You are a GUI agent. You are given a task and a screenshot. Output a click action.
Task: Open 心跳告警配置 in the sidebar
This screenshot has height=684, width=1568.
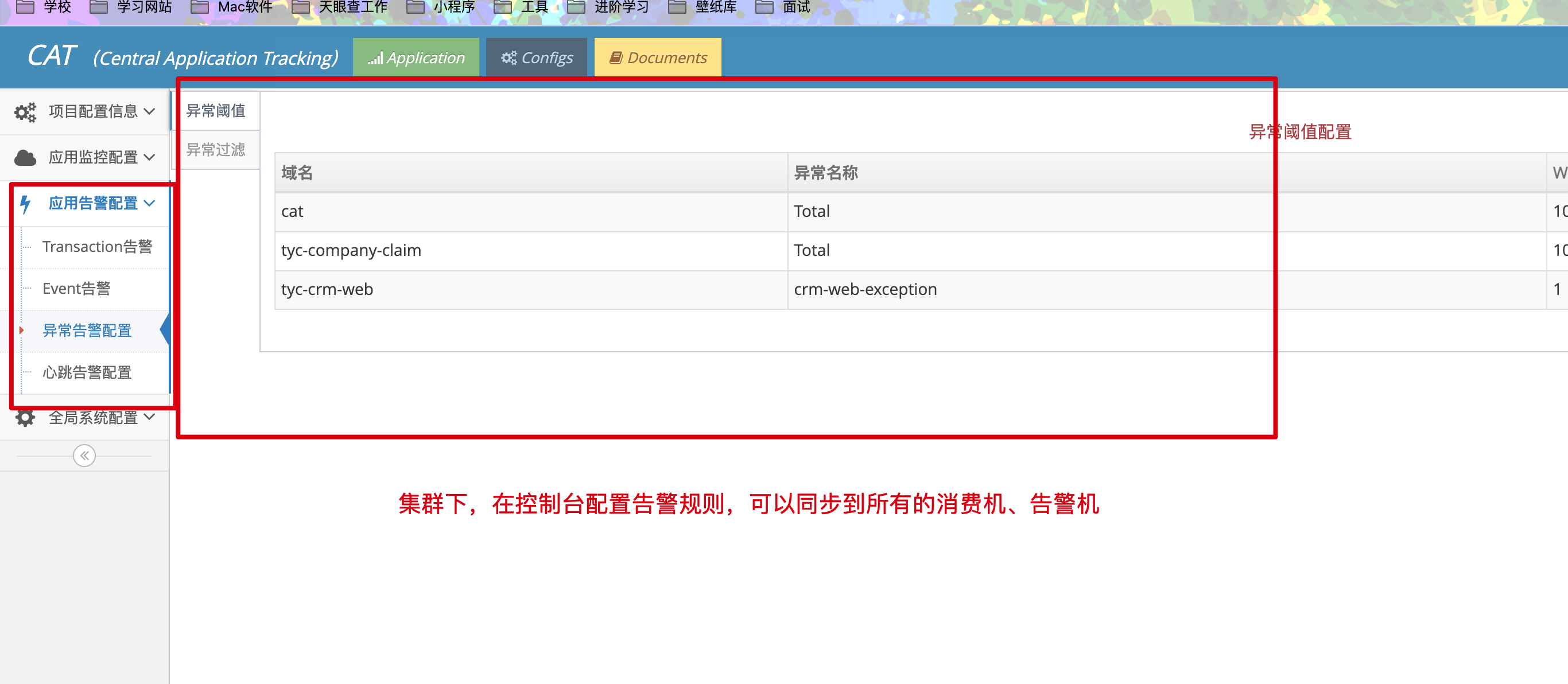87,372
